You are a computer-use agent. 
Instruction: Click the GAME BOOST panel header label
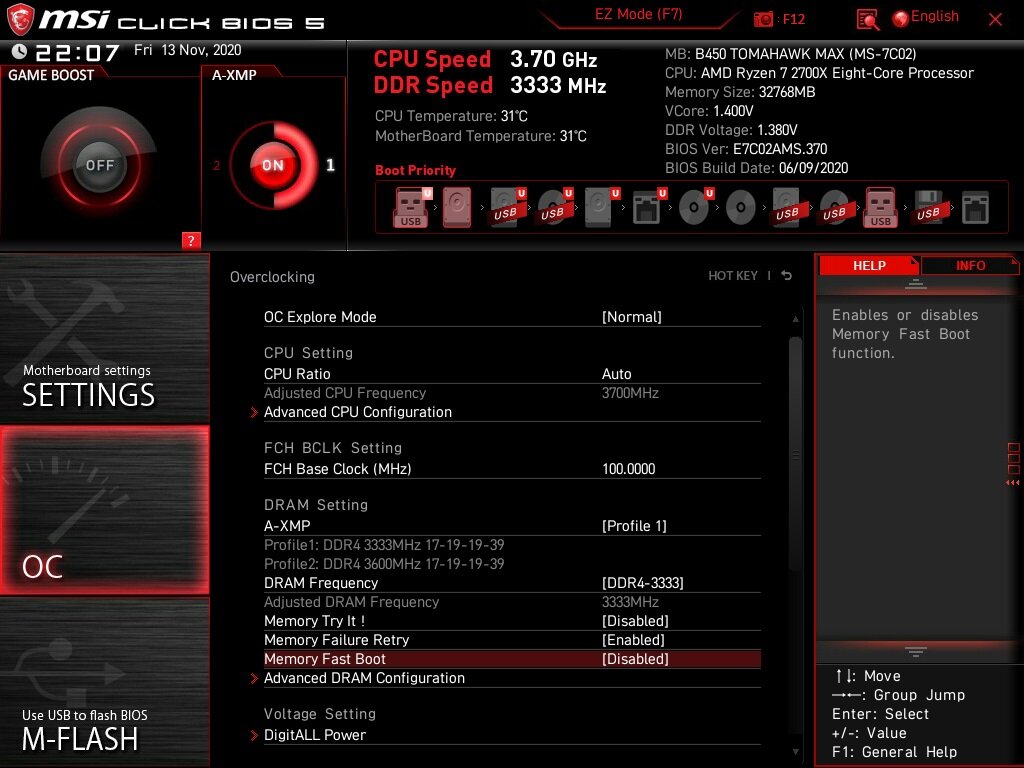[51, 75]
